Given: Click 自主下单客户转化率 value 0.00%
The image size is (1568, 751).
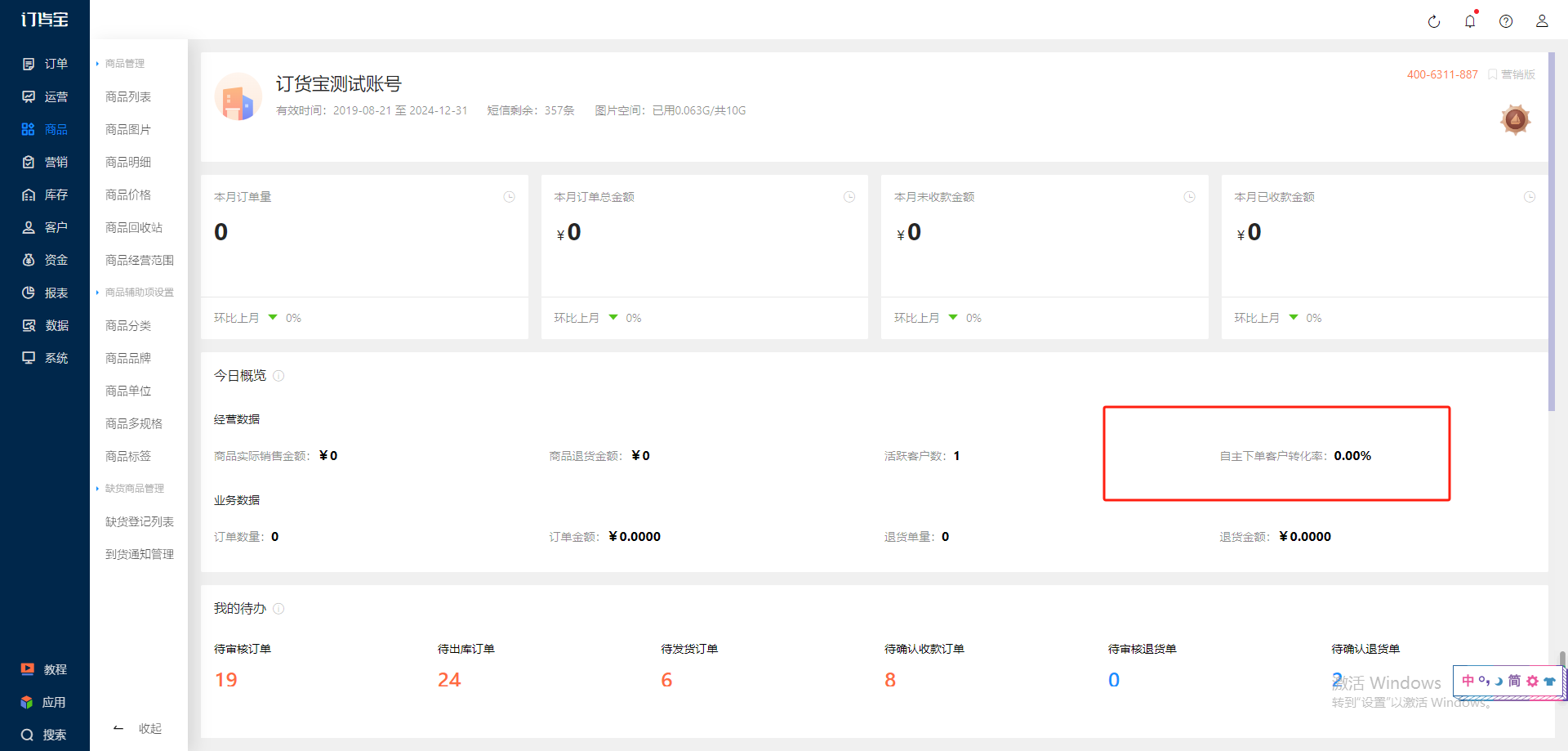Looking at the screenshot, I should pos(1352,456).
